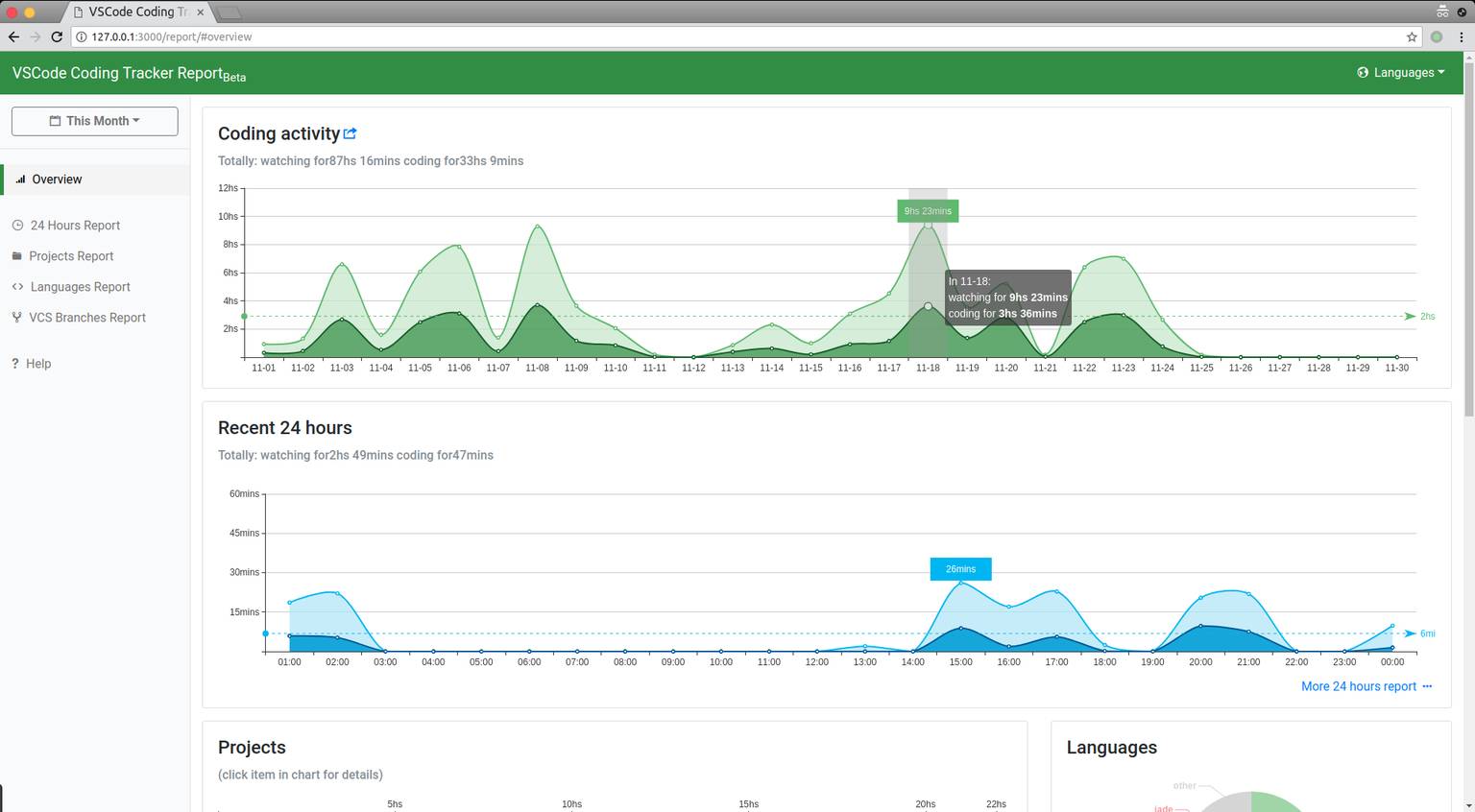Select Overview in the sidebar
The width and height of the screenshot is (1475, 812).
point(95,179)
